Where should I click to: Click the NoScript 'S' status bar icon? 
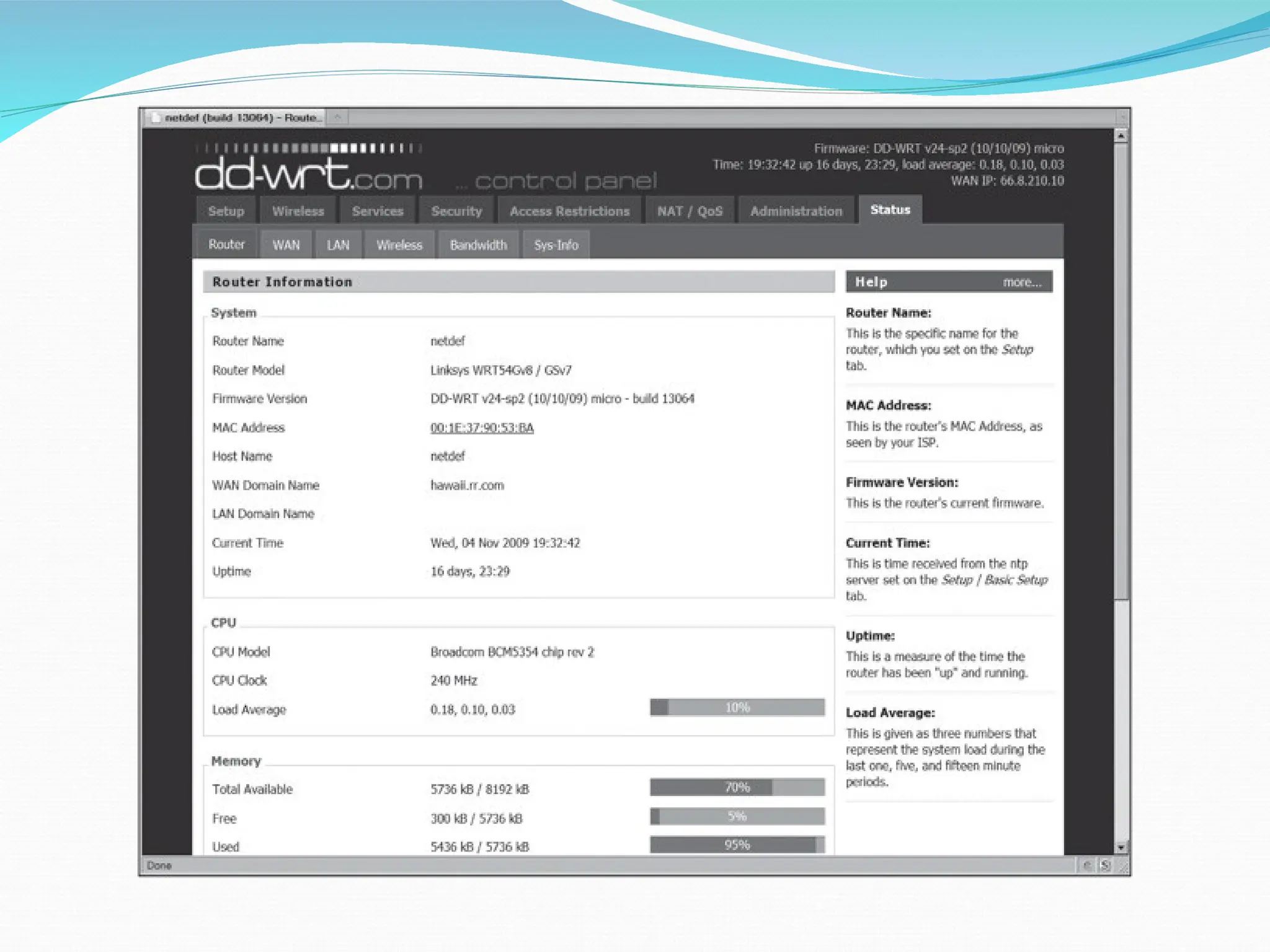click(x=1105, y=865)
